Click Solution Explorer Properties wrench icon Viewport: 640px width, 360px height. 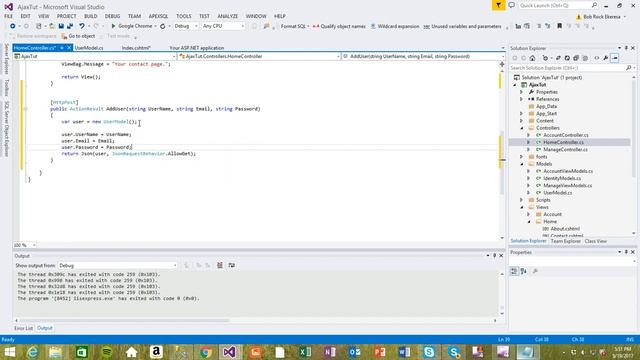(x=606, y=58)
